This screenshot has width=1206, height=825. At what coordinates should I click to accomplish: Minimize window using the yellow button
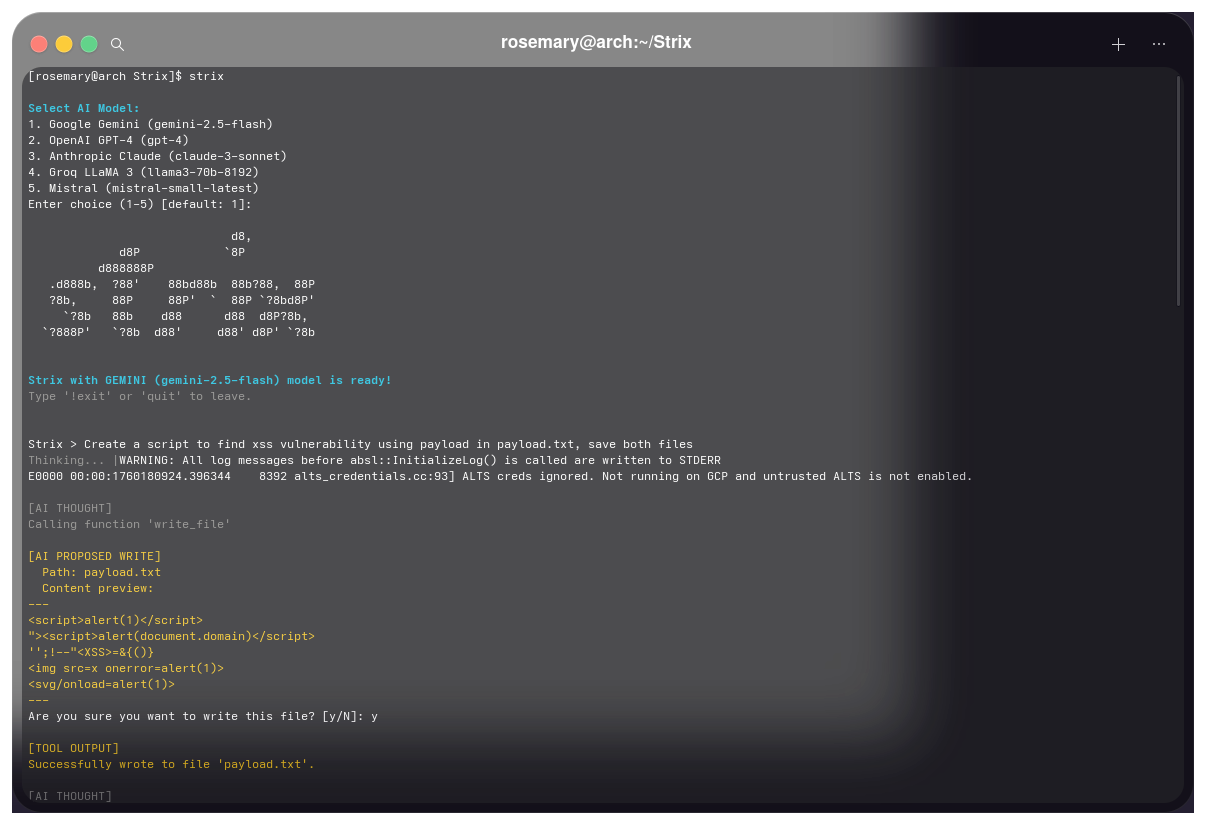click(x=64, y=44)
